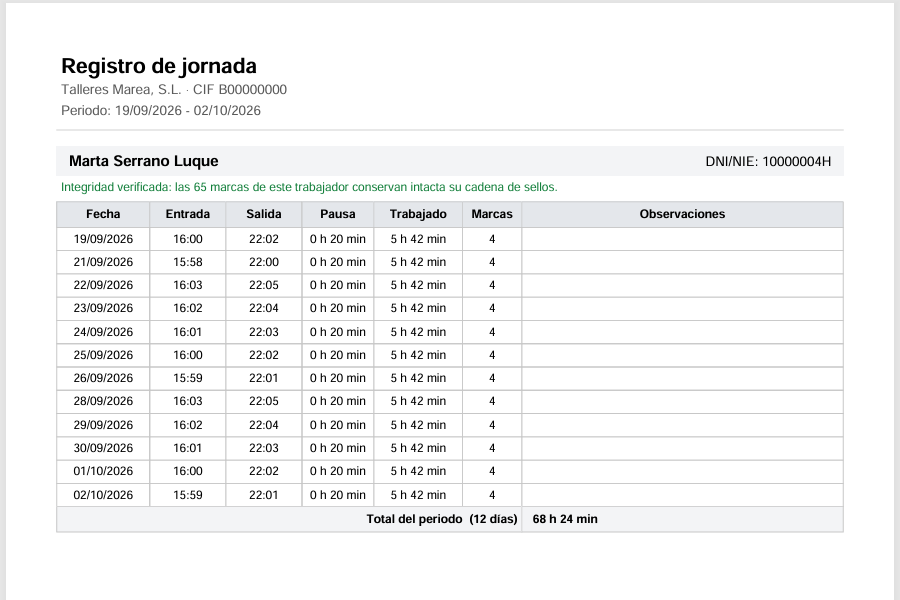Click entry time '15:59' on 26/09/2026
This screenshot has width=900, height=600.
[188, 378]
